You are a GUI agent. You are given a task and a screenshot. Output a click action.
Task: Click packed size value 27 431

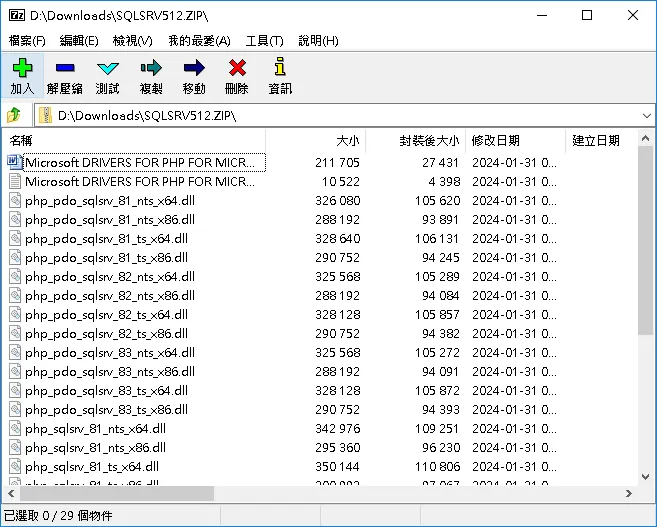pyautogui.click(x=440, y=163)
